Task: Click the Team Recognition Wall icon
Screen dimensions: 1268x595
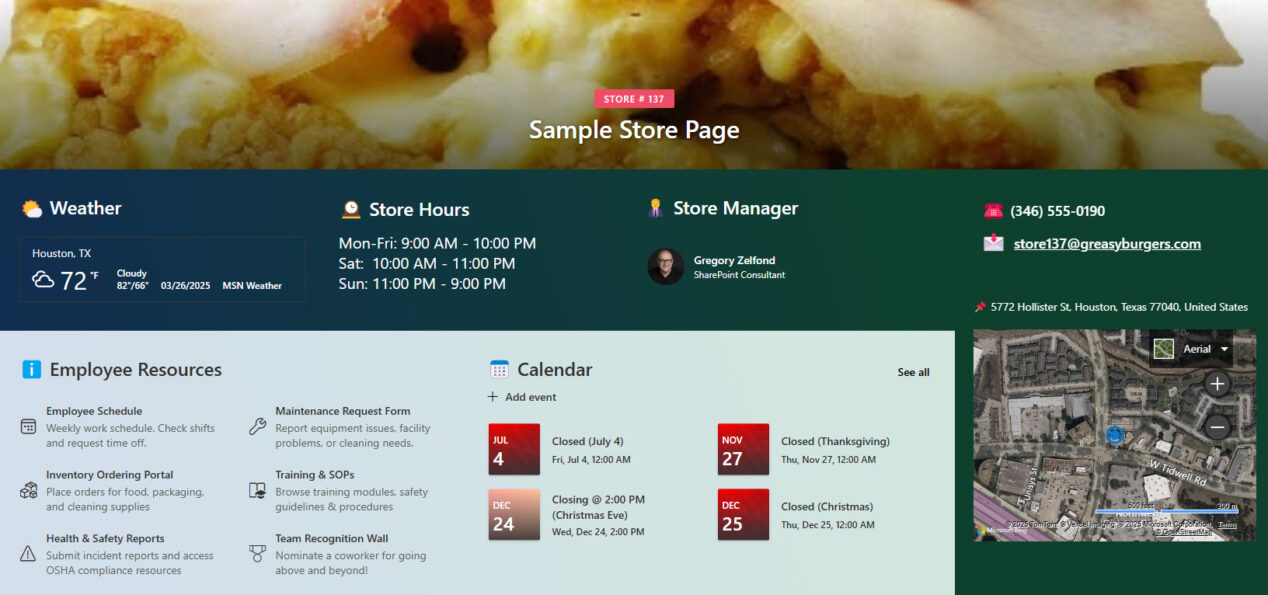Action: [x=256, y=552]
